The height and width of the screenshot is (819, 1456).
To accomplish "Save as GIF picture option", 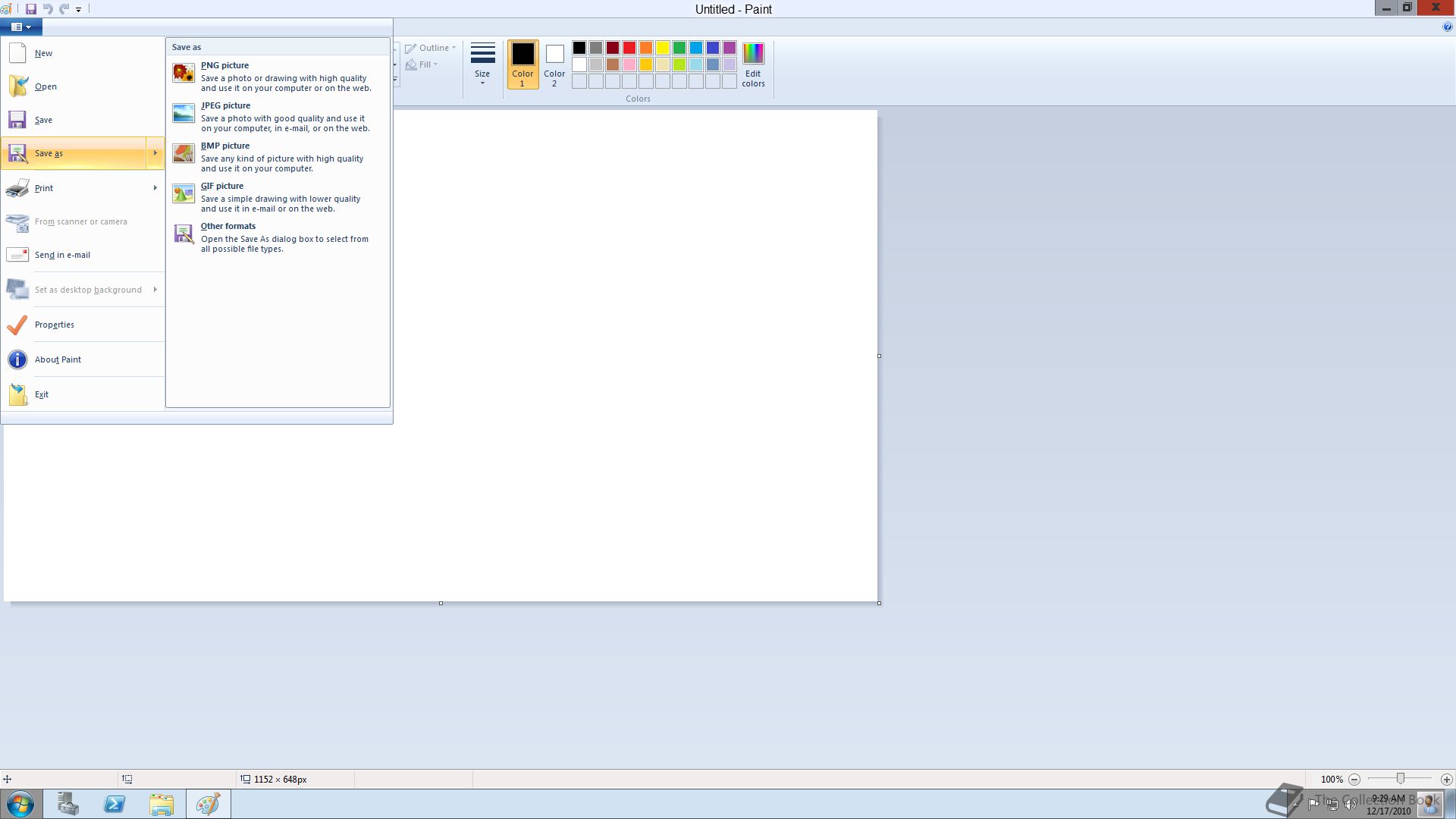I will point(278,197).
